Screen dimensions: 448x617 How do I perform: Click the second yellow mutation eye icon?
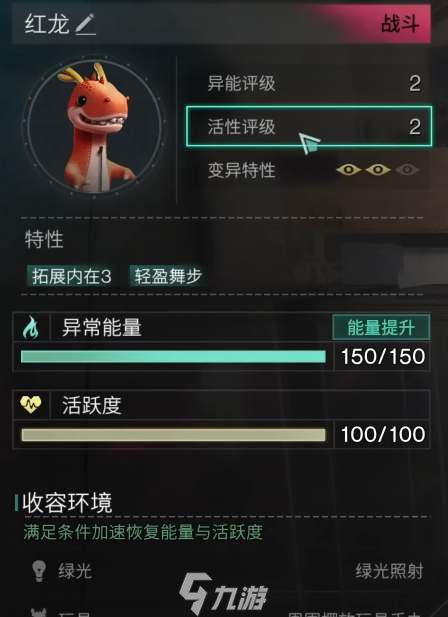378,170
